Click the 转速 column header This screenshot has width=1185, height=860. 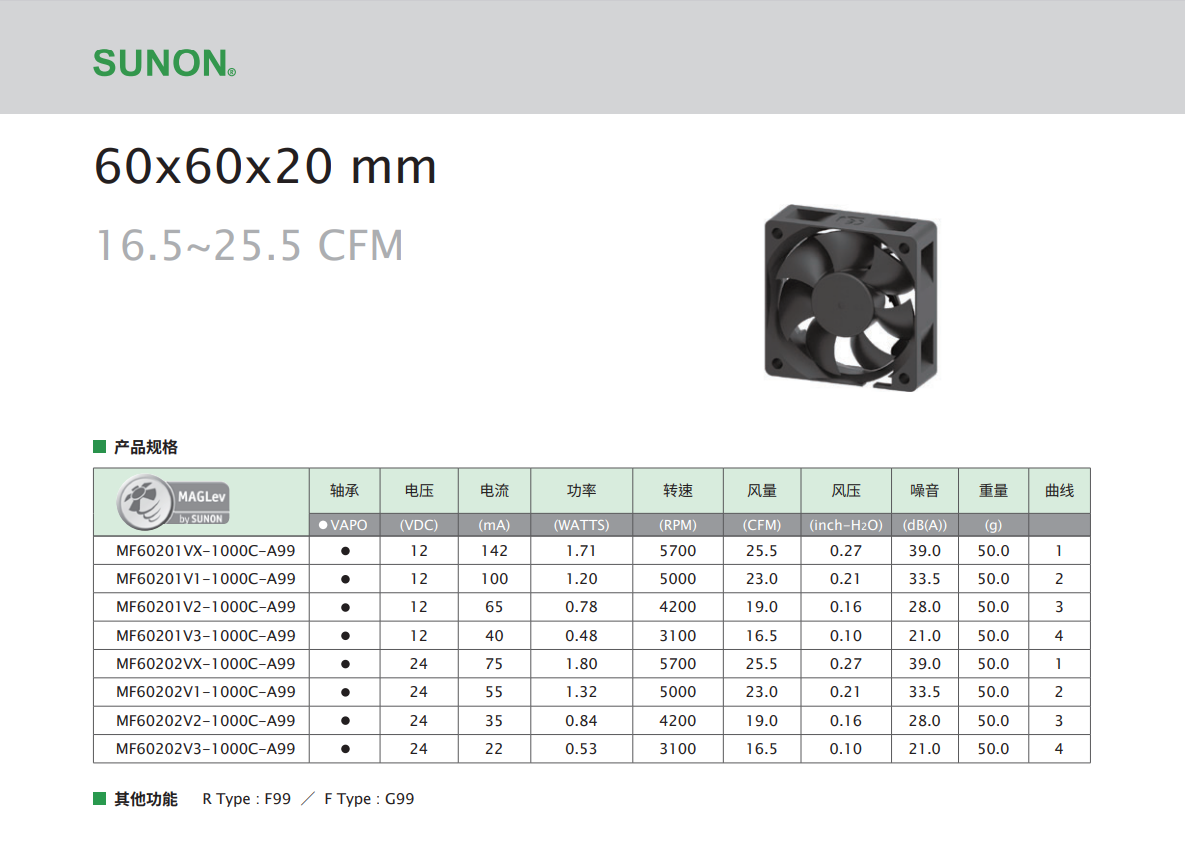(x=678, y=490)
